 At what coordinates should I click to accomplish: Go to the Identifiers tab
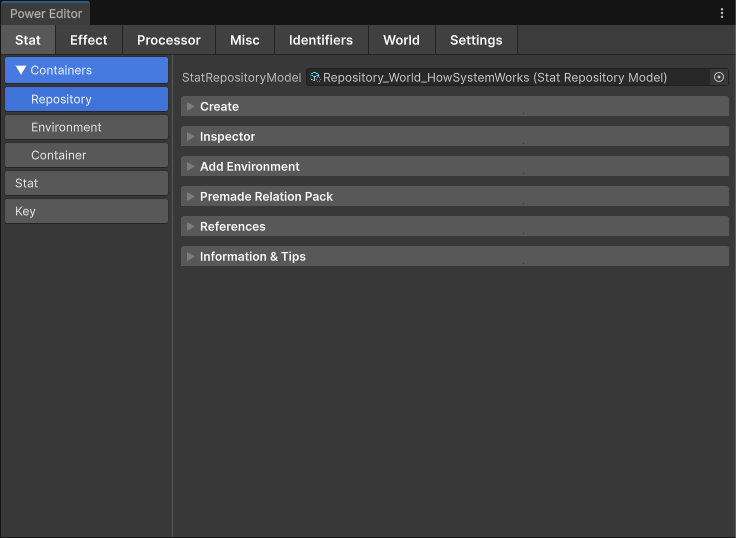(321, 40)
